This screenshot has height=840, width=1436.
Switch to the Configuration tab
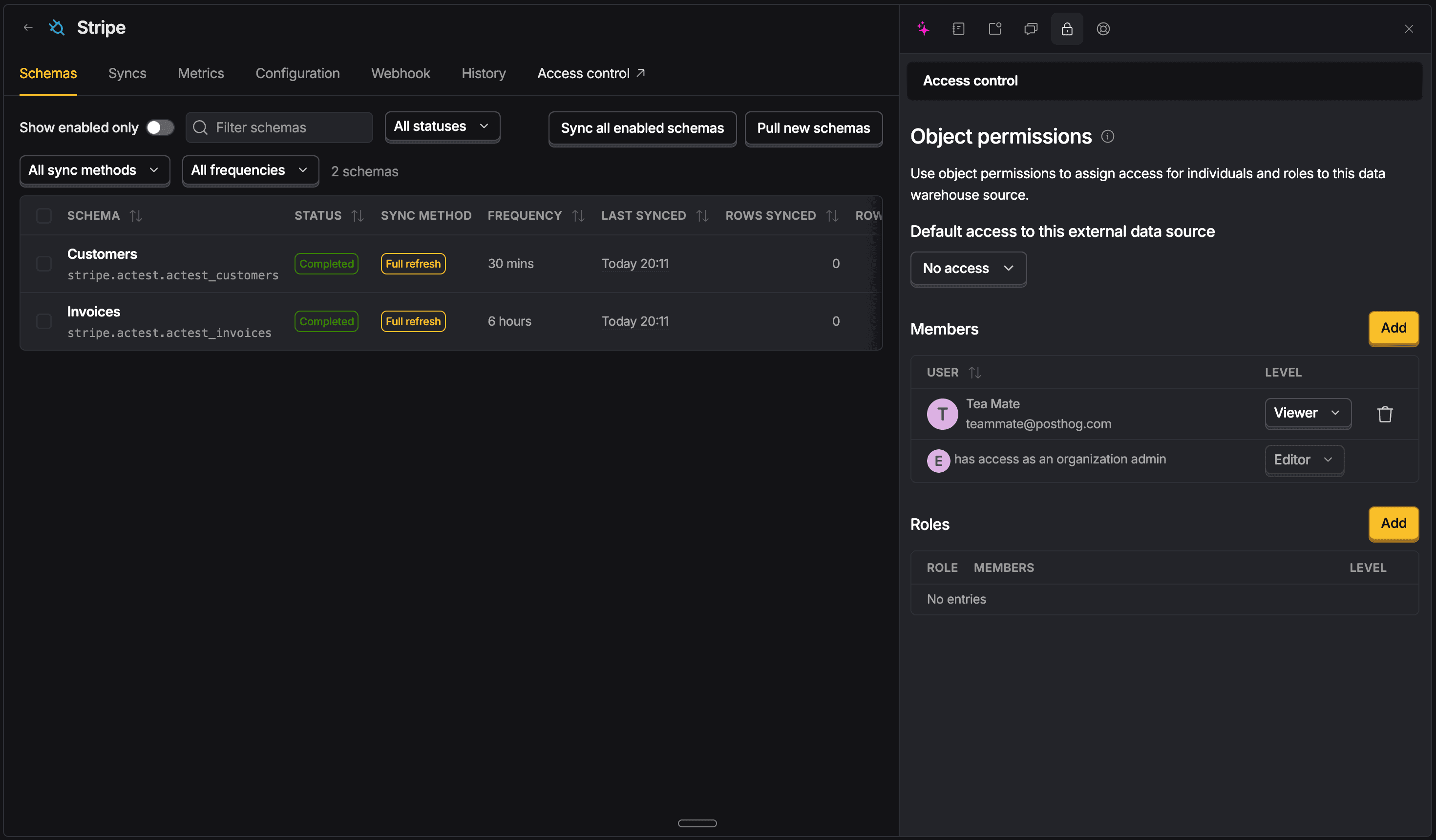coord(297,74)
